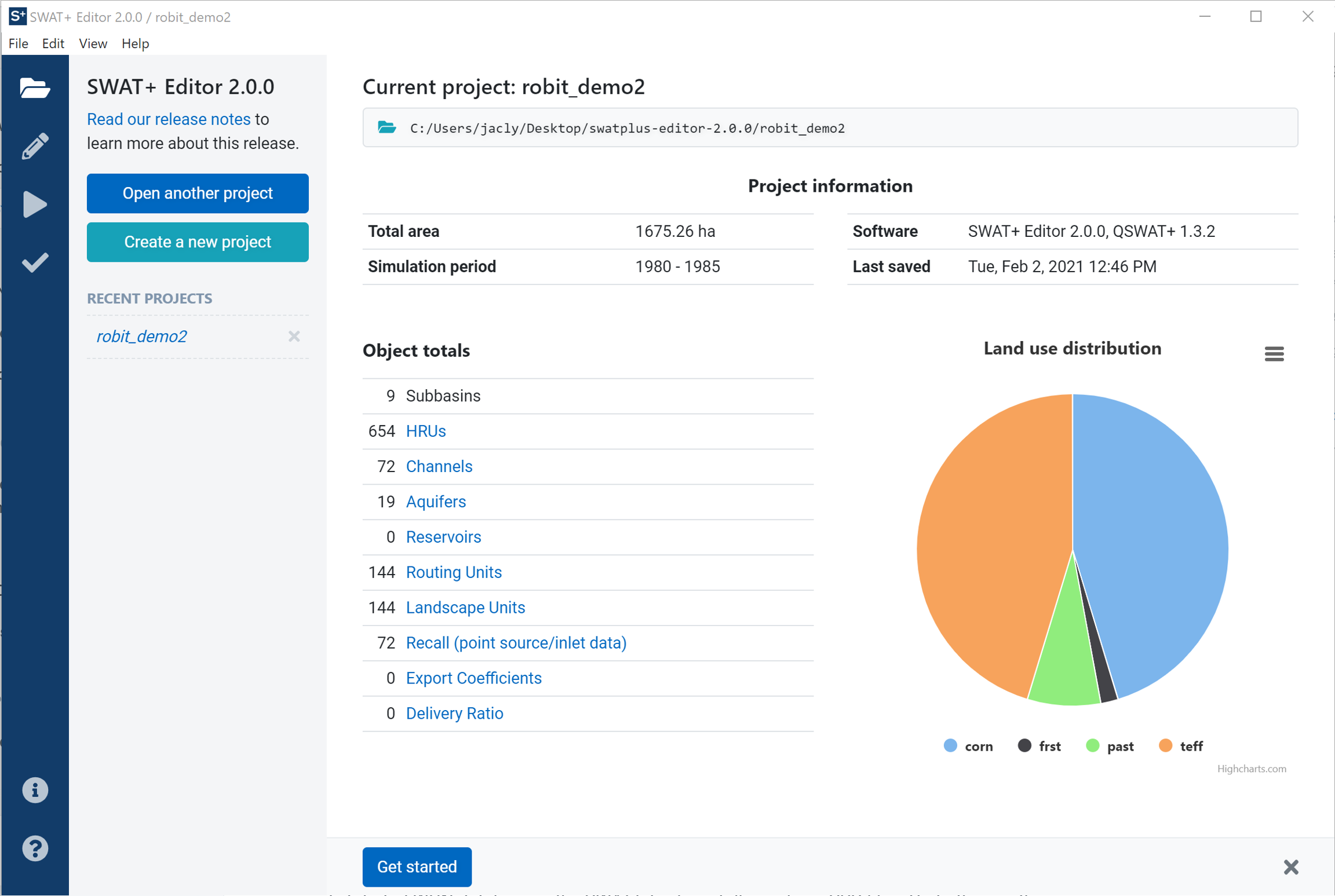1335x896 pixels.
Task: Open the View menu
Action: point(93,43)
